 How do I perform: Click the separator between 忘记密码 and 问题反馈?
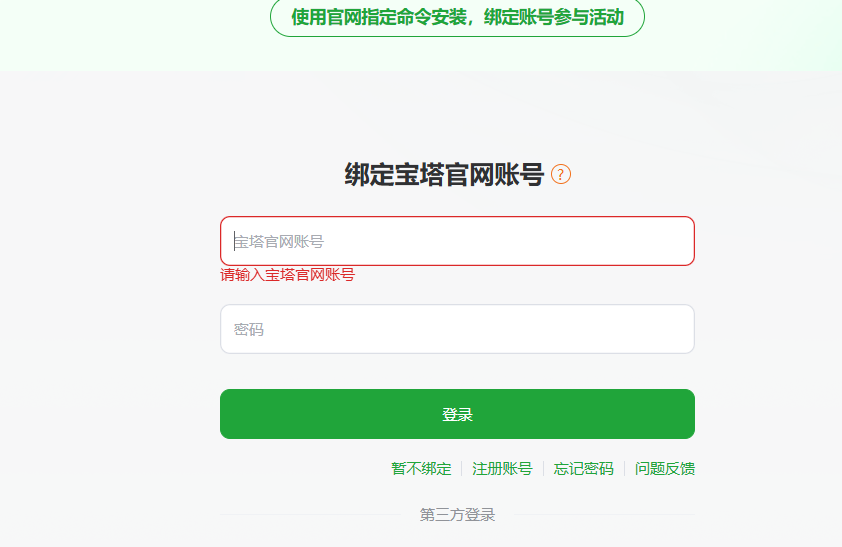[625, 469]
